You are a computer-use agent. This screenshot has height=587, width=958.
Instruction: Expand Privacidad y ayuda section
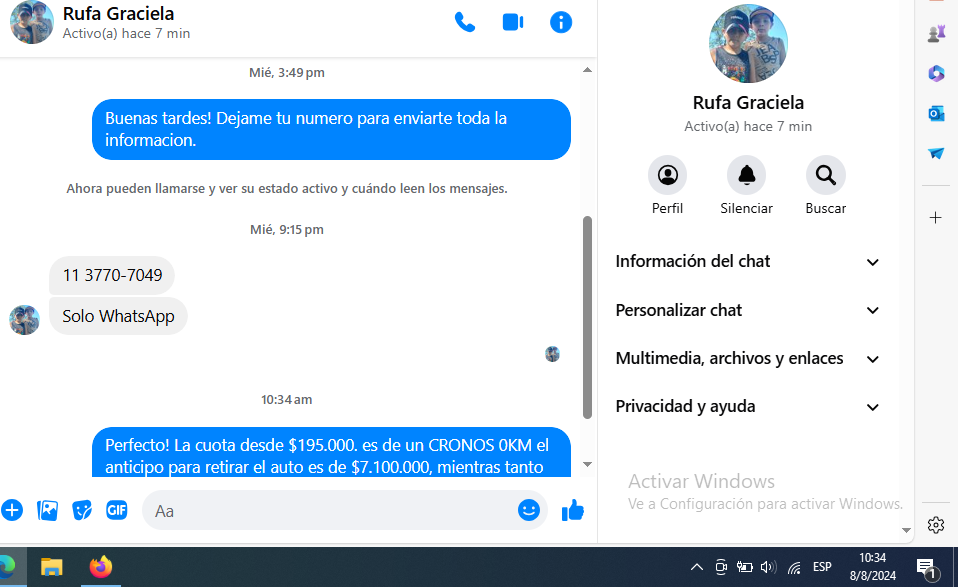pos(747,407)
